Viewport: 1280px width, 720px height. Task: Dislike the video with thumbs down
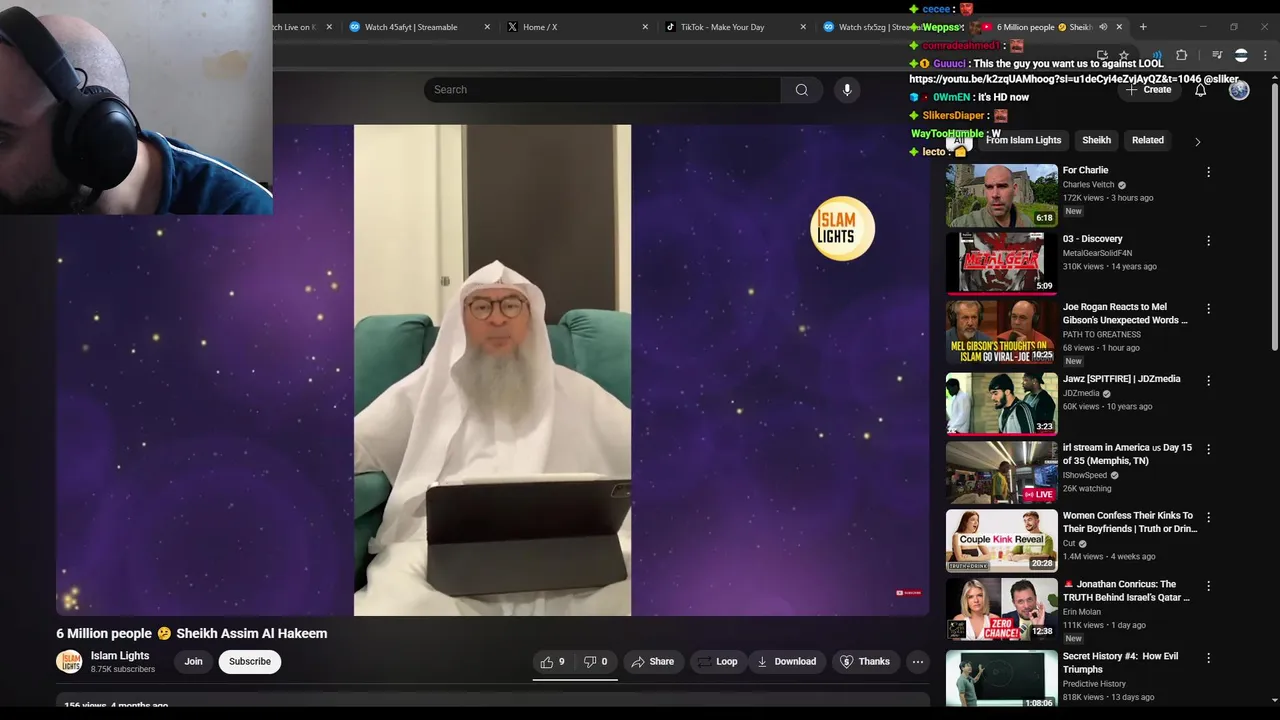click(x=595, y=661)
